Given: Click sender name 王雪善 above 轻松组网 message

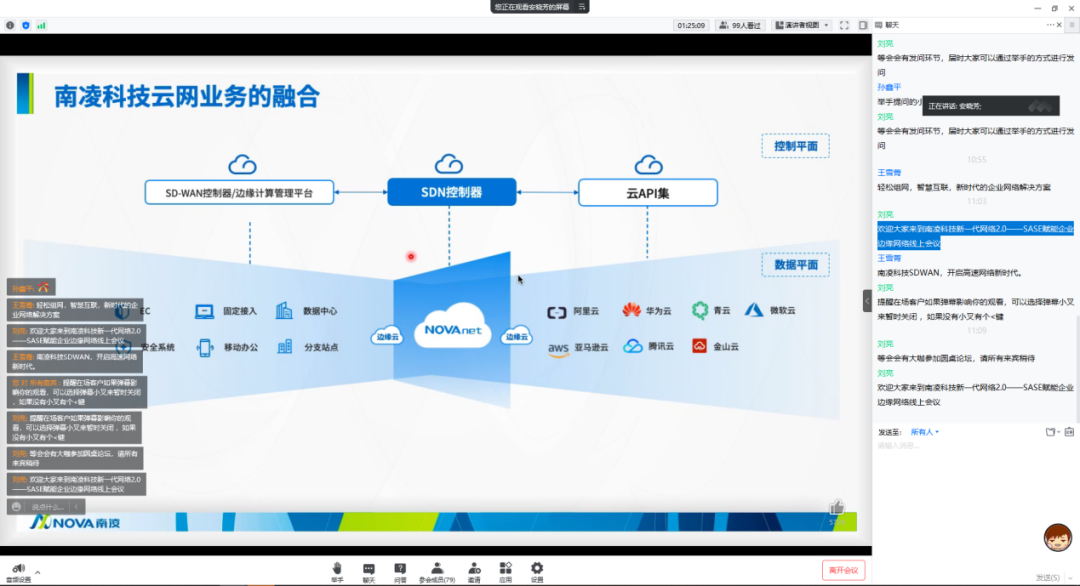Looking at the screenshot, I should (889, 173).
